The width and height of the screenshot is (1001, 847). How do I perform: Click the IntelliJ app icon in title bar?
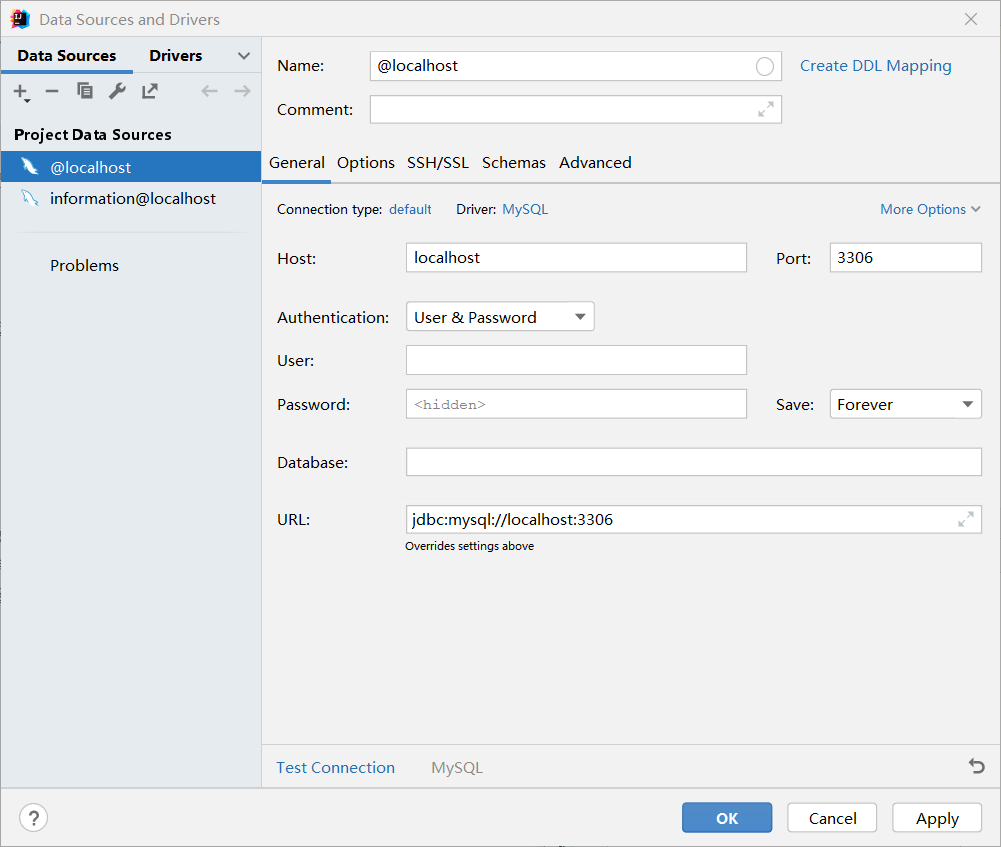[x=20, y=19]
